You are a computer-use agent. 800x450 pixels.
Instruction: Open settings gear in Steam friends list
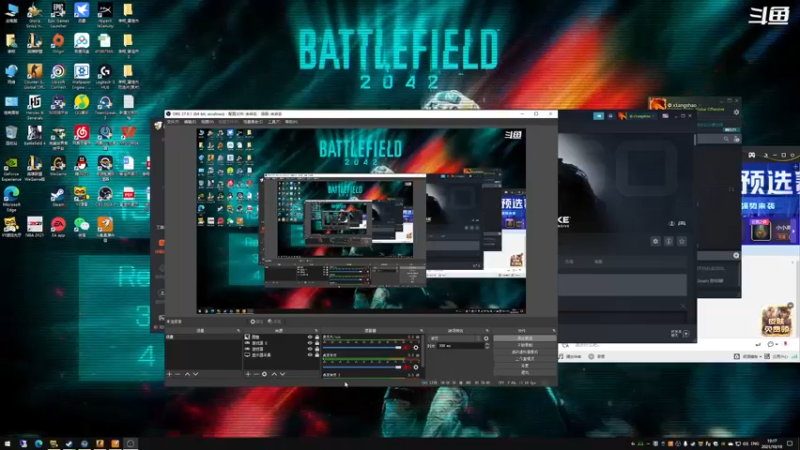(x=736, y=112)
